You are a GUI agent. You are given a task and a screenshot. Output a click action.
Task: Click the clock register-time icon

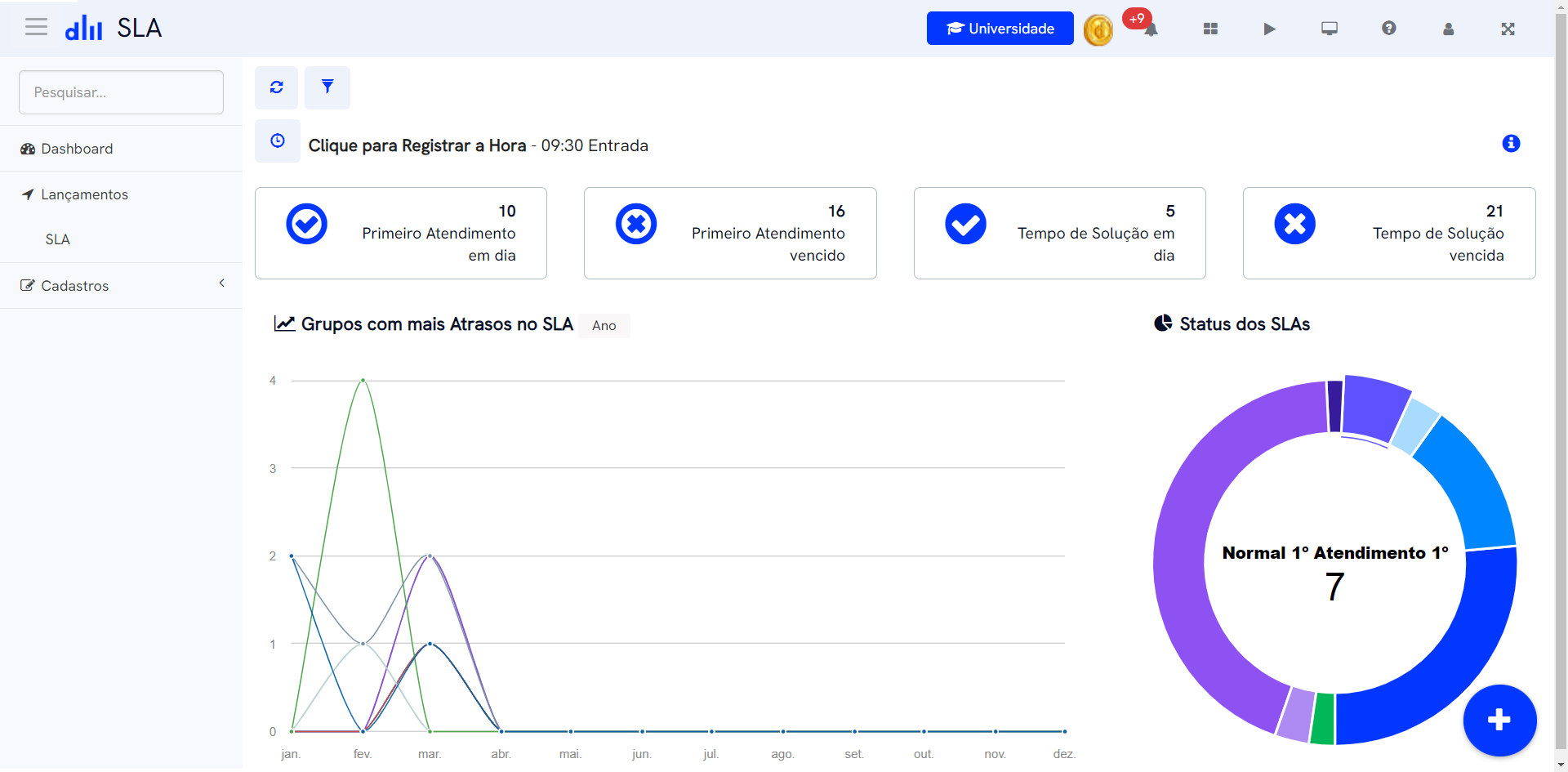click(278, 141)
